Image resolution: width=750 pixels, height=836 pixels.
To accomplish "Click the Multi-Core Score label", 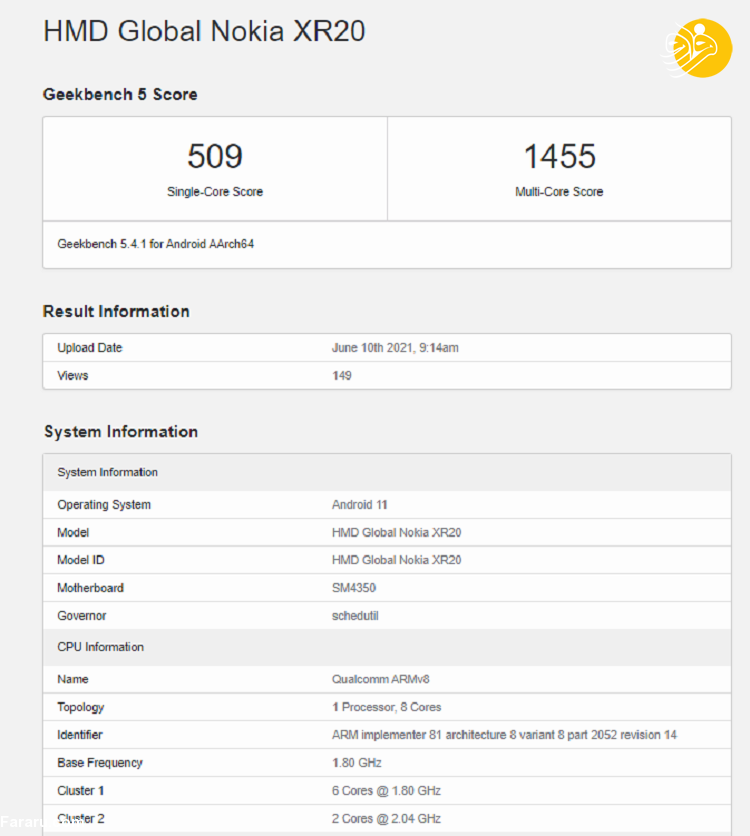I will pyautogui.click(x=559, y=192).
